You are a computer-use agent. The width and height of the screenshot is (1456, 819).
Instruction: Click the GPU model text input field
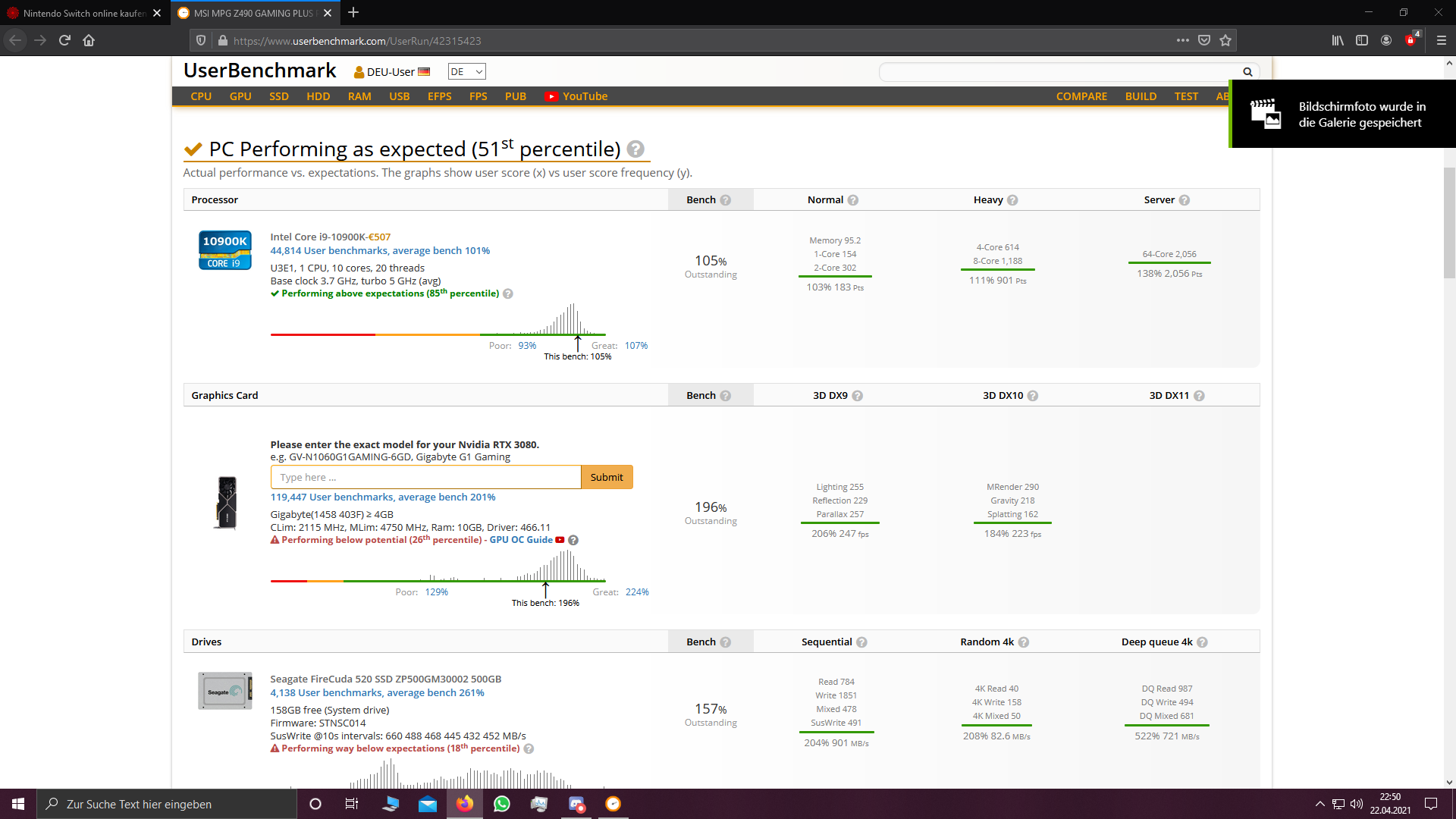coord(425,477)
